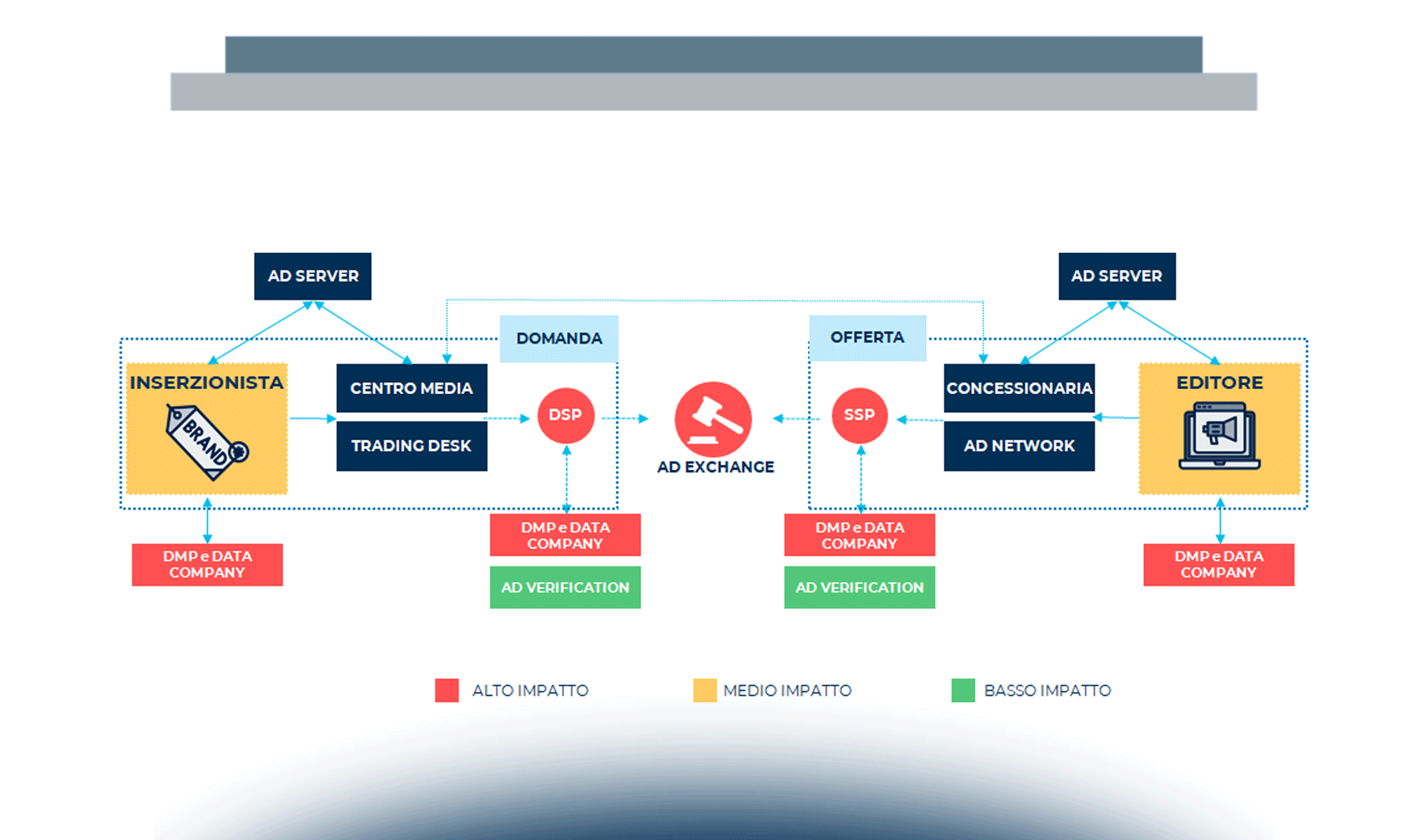Image resolution: width=1428 pixels, height=840 pixels.
Task: Select the OFFERTA label
Action: (x=867, y=338)
